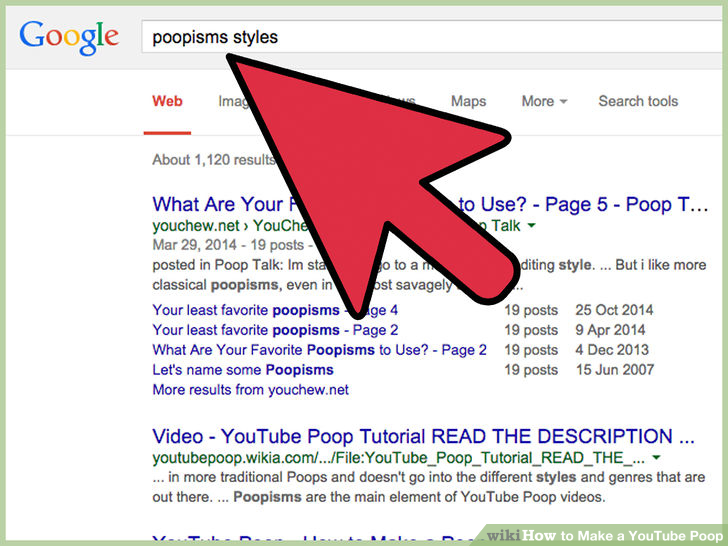Open 'What Are Your Favorite Poopisms to Use? - Page 2'
728x546 pixels.
tap(319, 350)
